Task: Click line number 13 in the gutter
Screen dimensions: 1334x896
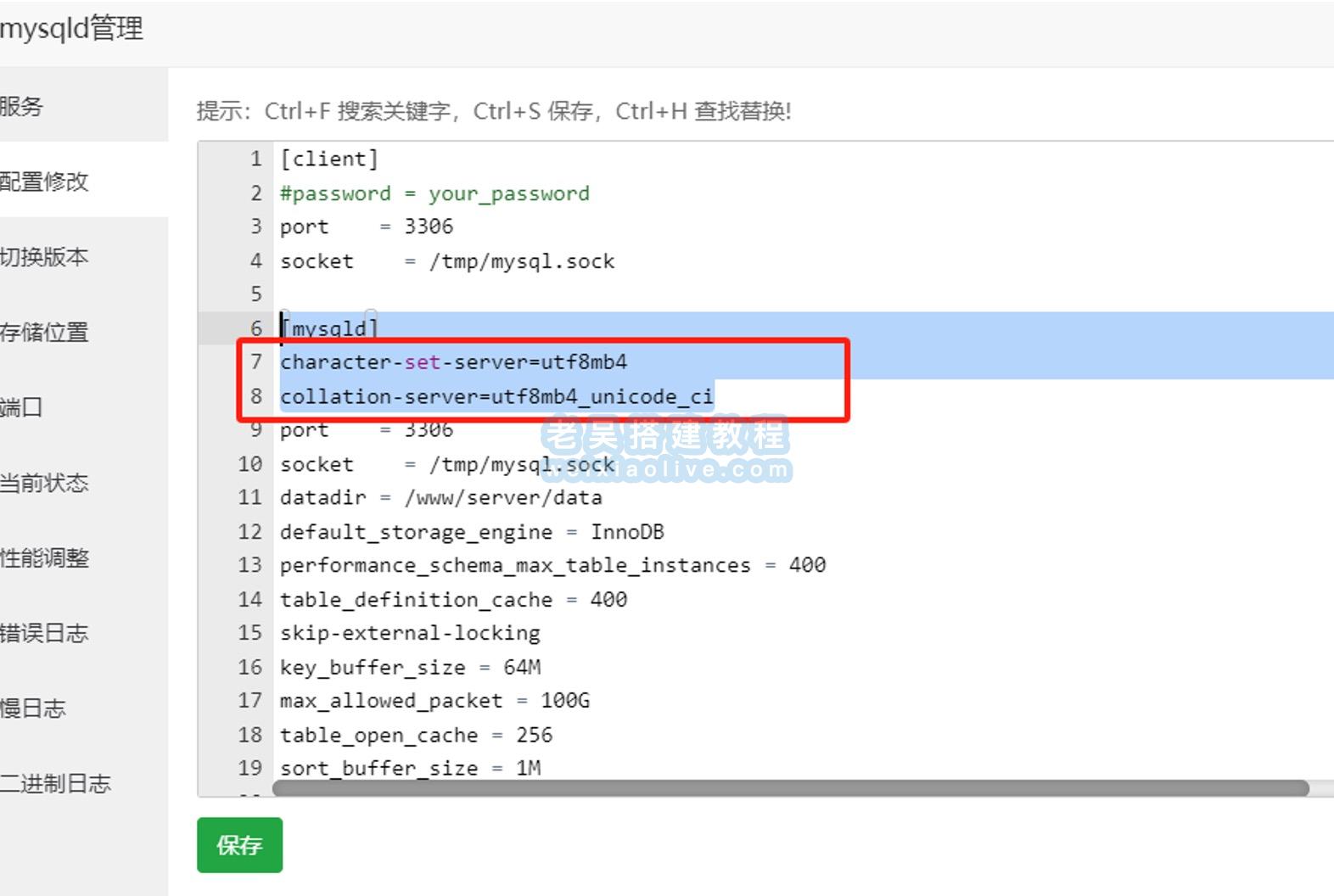Action: tap(249, 565)
